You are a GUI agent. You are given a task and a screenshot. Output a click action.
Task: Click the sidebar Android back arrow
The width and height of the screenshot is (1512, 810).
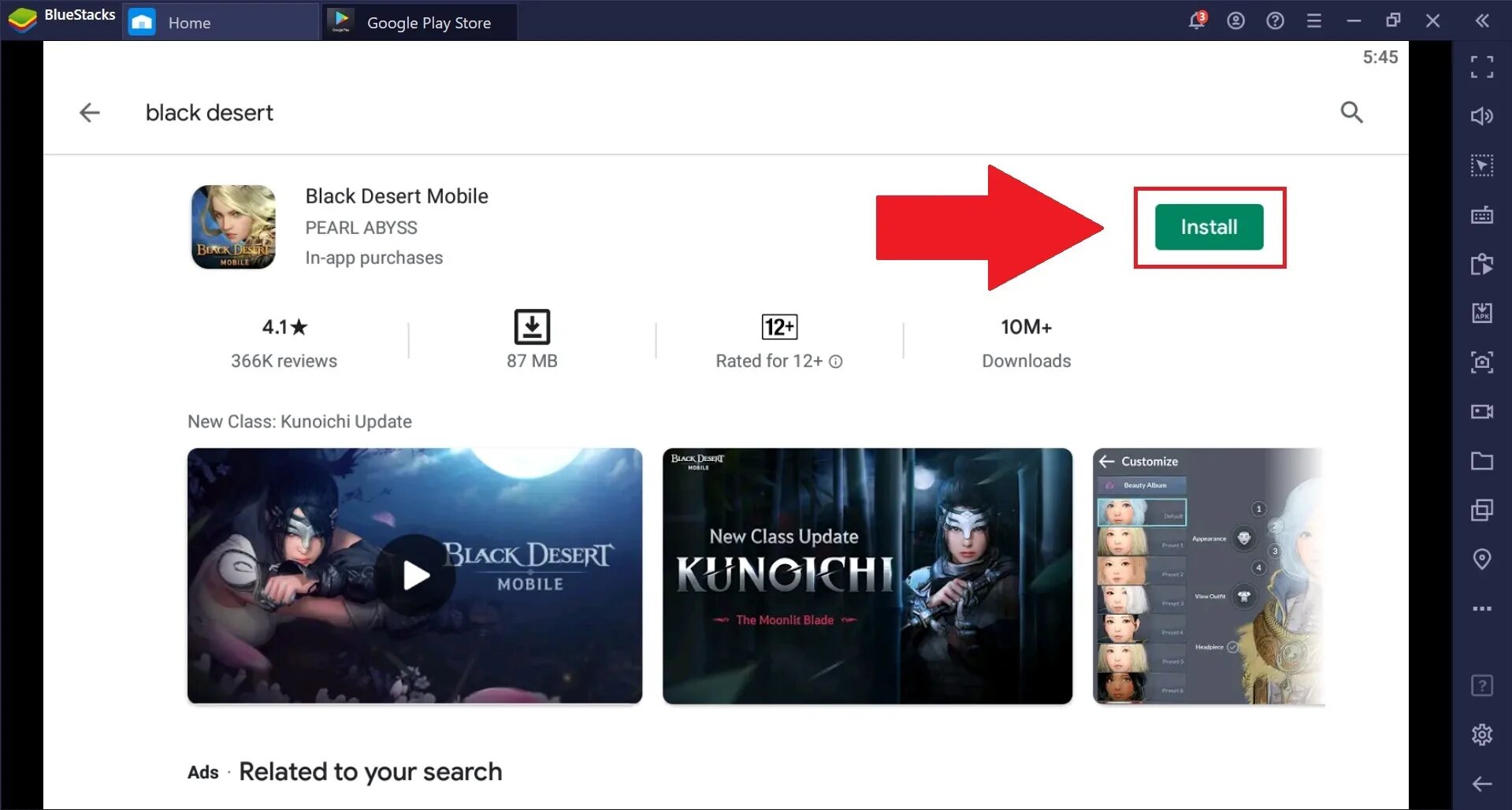[x=1481, y=783]
